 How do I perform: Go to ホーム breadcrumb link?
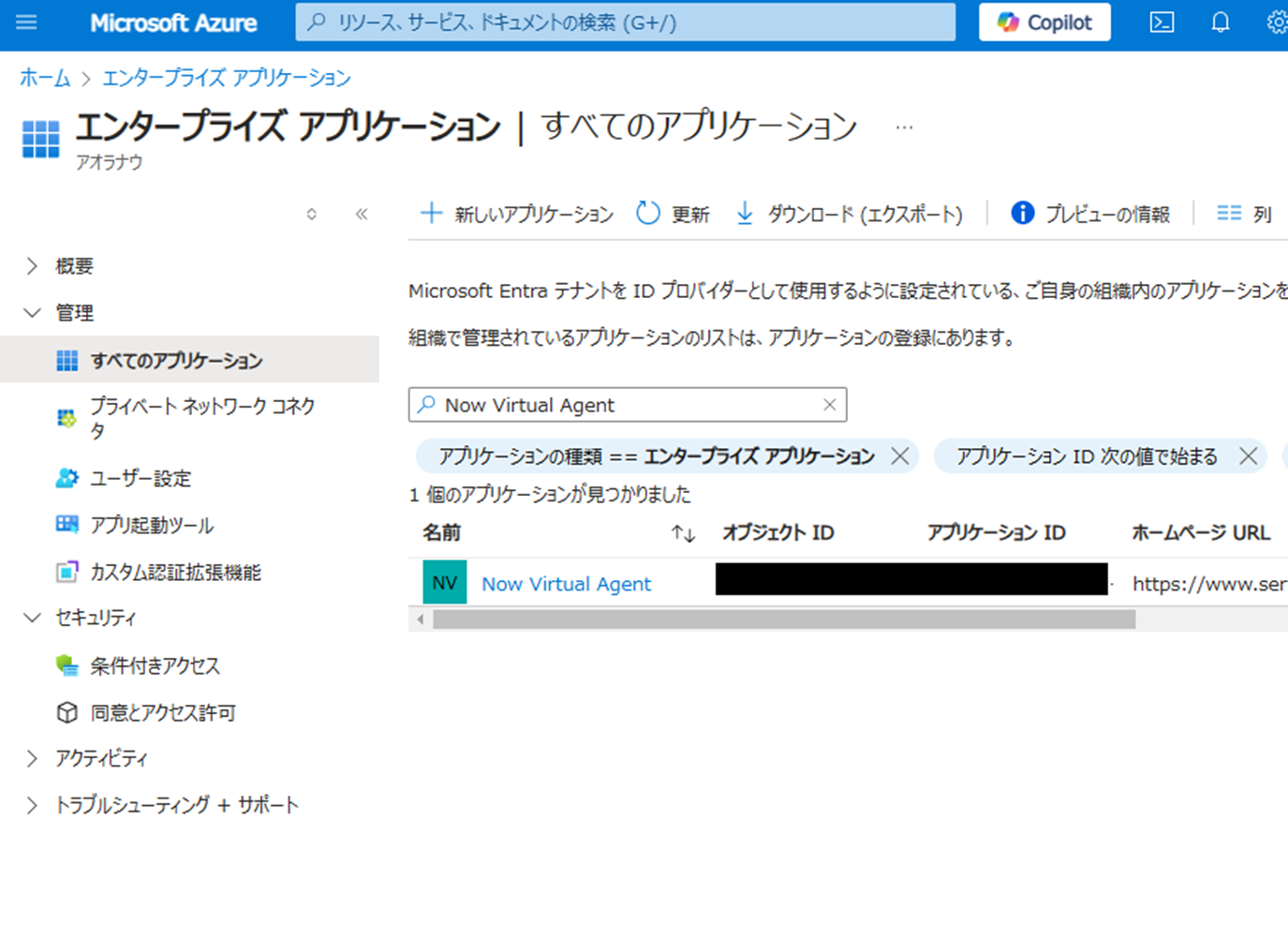pos(45,78)
